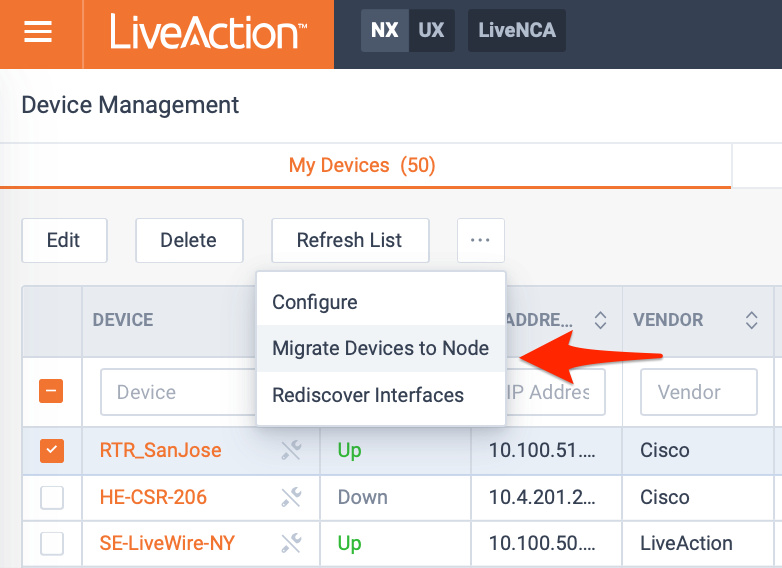Click the VENDOR column header label

(668, 320)
